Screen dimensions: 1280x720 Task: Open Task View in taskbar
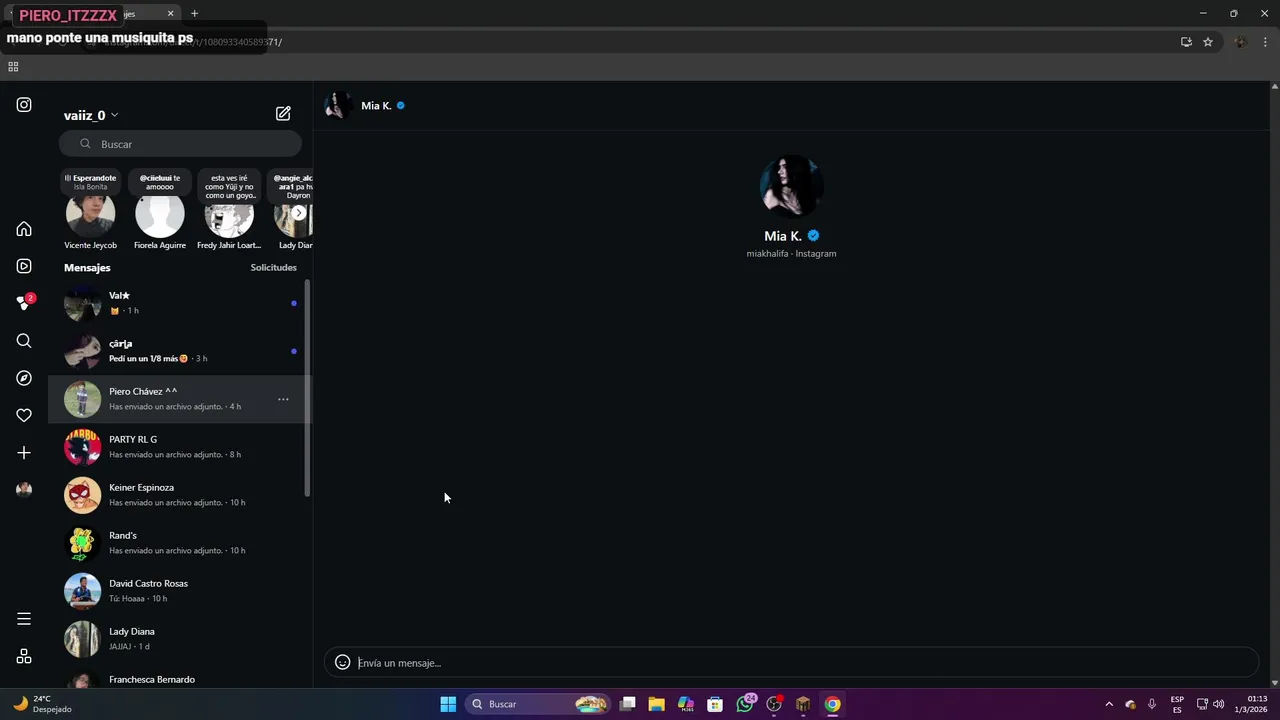pos(628,704)
